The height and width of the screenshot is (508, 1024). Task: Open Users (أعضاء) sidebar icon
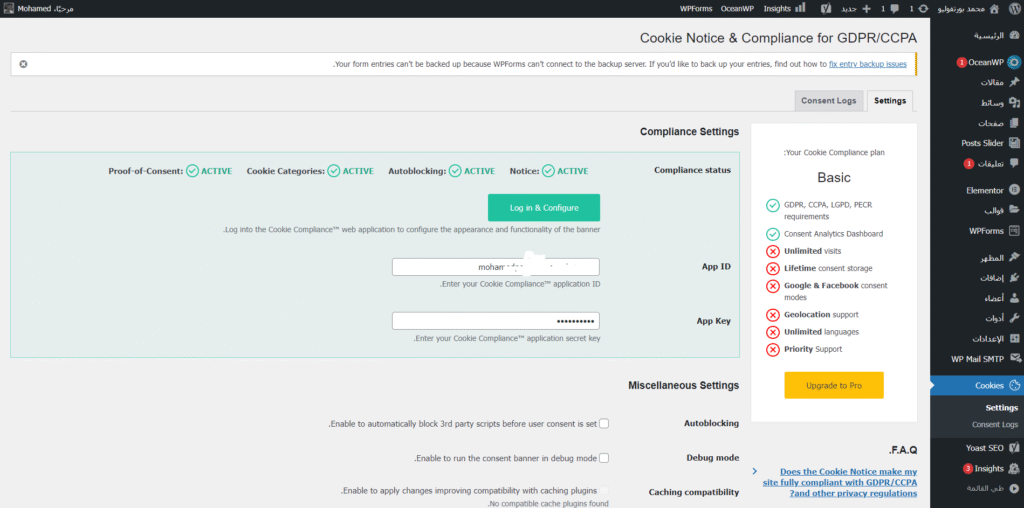[x=1014, y=298]
